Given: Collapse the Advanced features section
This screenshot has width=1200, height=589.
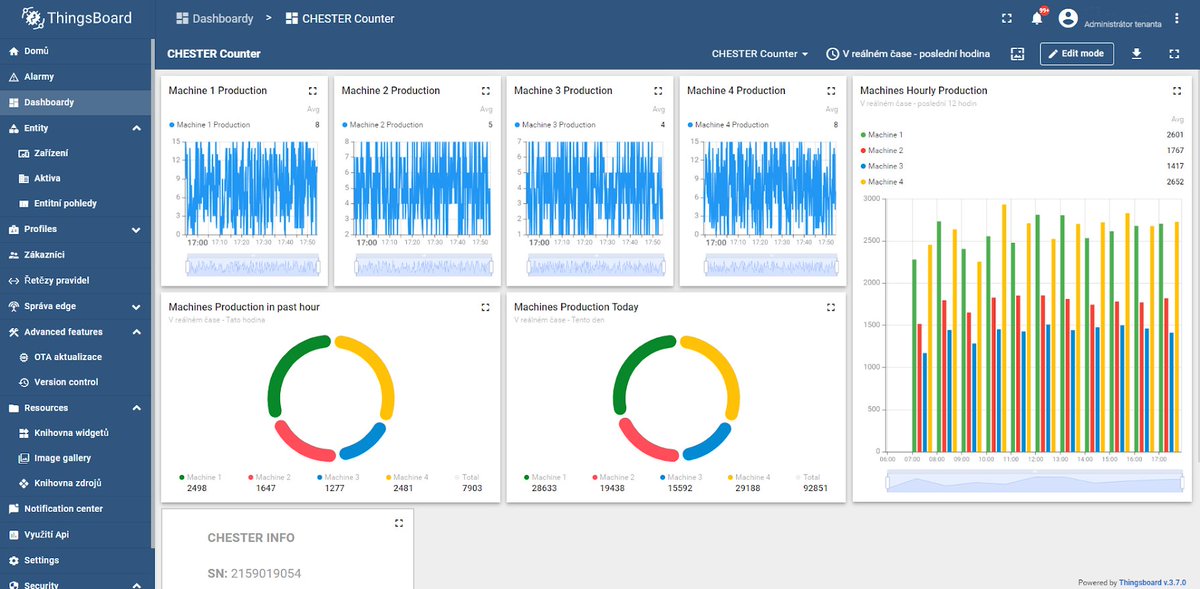Looking at the screenshot, I should tap(136, 332).
